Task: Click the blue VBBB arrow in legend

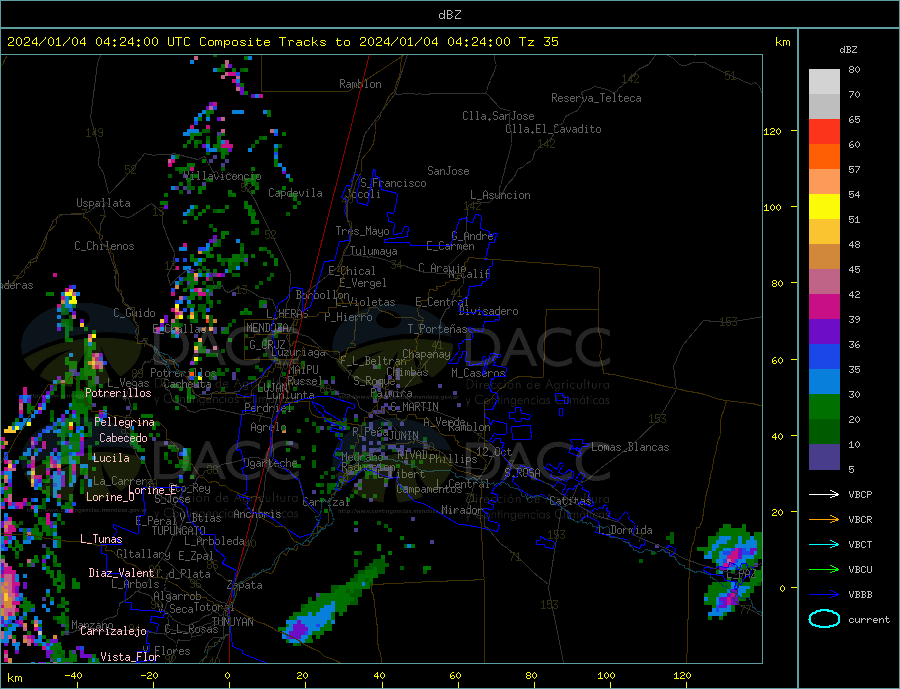Action: coord(826,594)
